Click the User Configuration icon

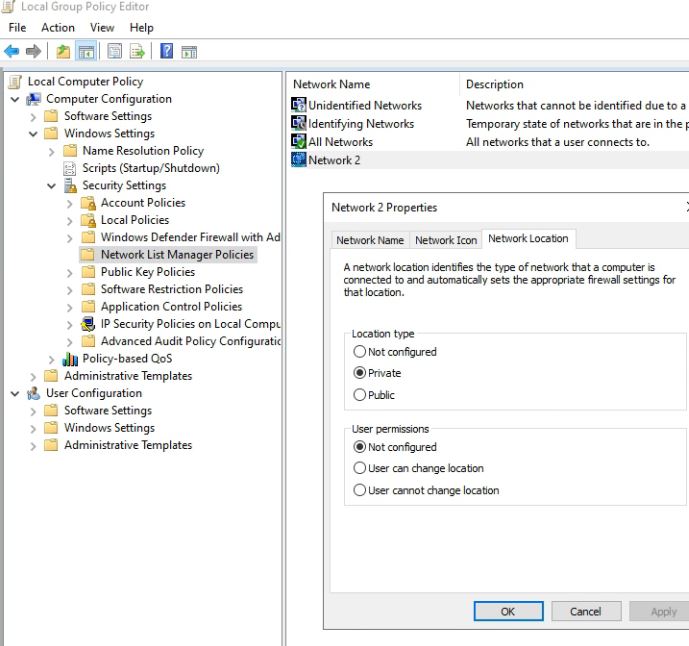[x=33, y=393]
